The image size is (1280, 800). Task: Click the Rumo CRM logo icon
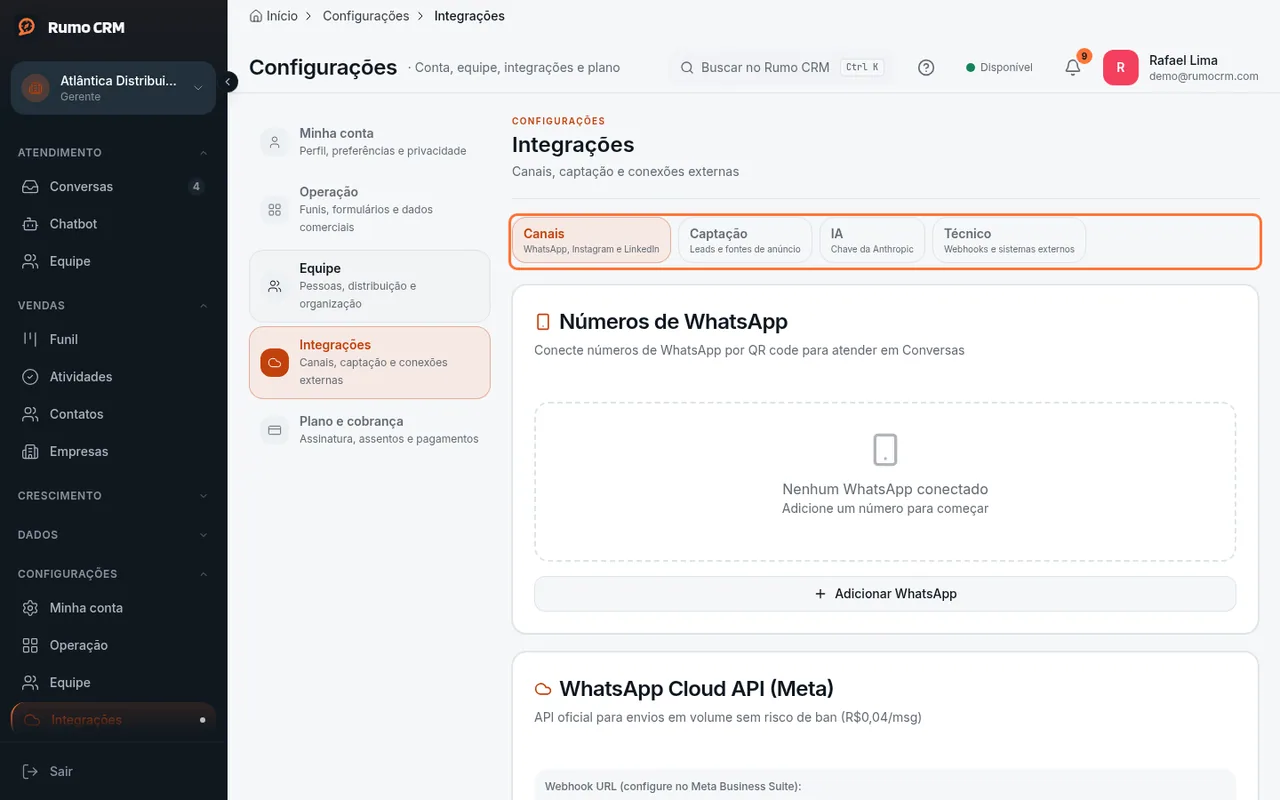tap(27, 27)
